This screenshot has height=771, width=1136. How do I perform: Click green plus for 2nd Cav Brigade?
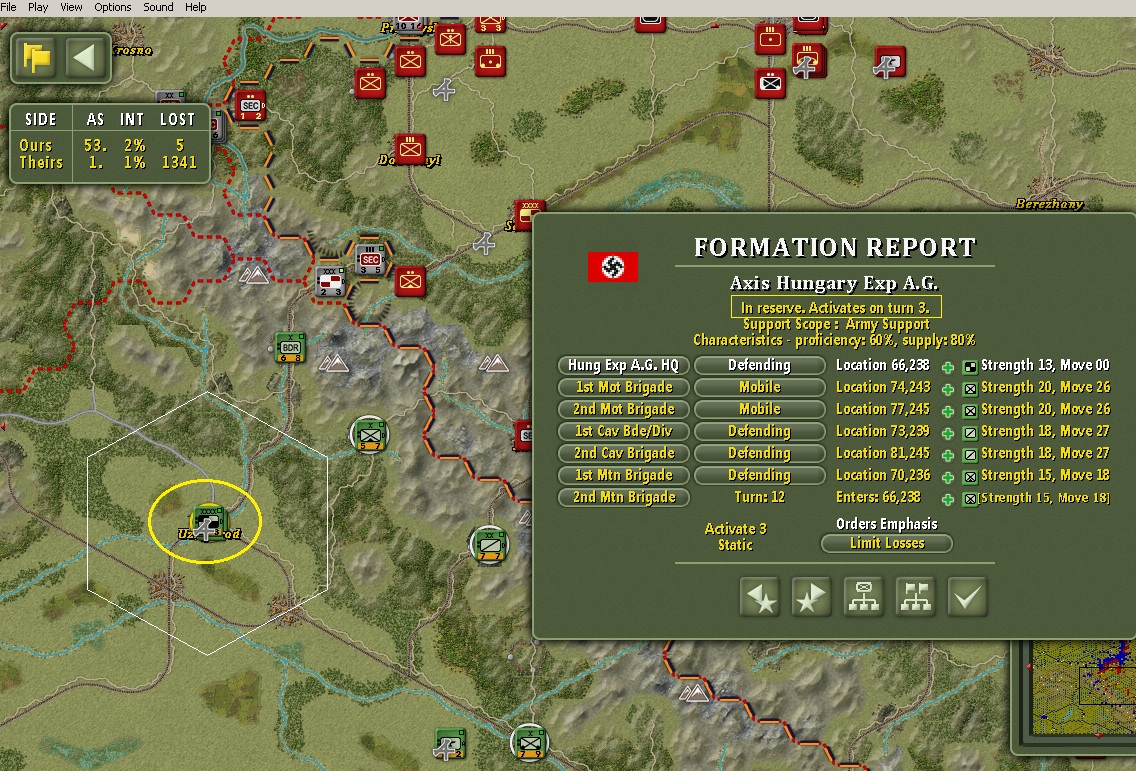(x=948, y=456)
